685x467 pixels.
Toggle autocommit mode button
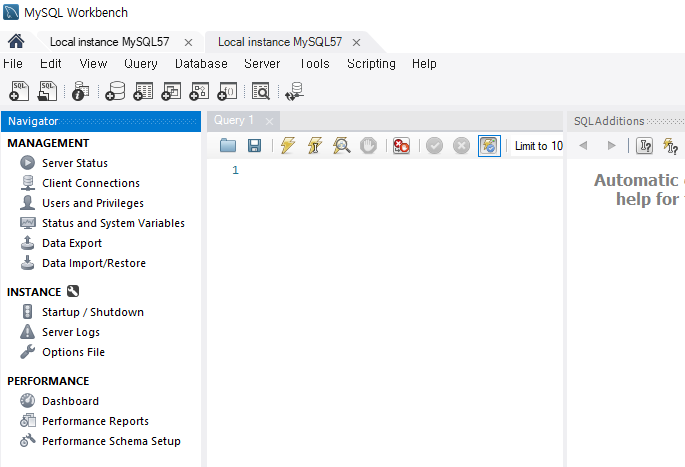[x=489, y=145]
